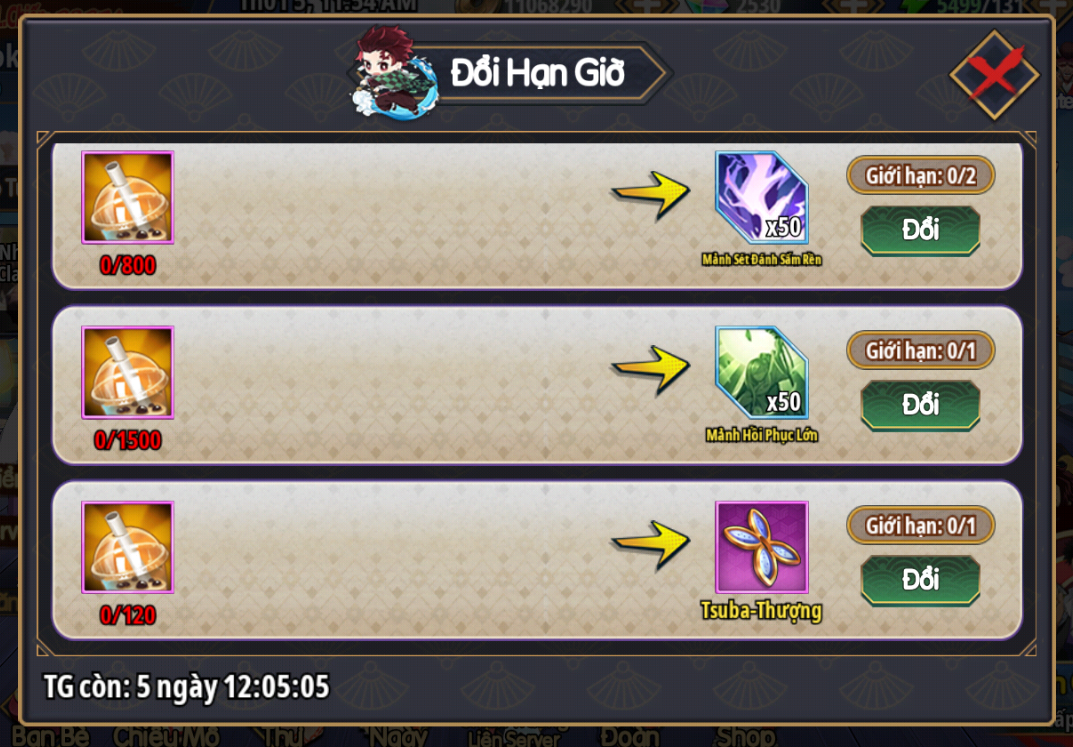Click the Tanjiro character icon in header
The width and height of the screenshot is (1073, 747).
point(394,72)
